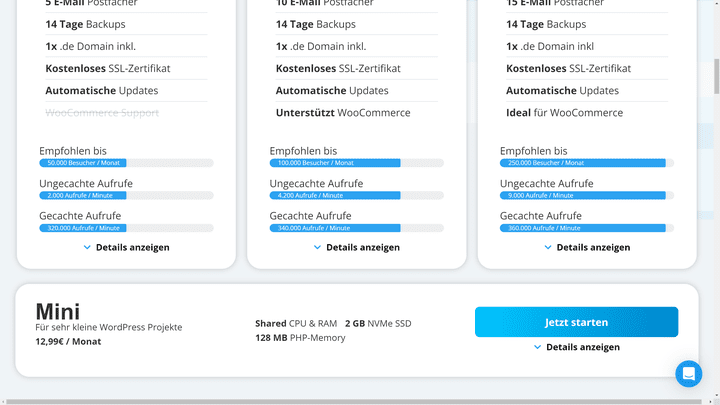
Task: Click 1x .de Domain inkl. in the 100.000 Besucher card
Action: [321, 46]
